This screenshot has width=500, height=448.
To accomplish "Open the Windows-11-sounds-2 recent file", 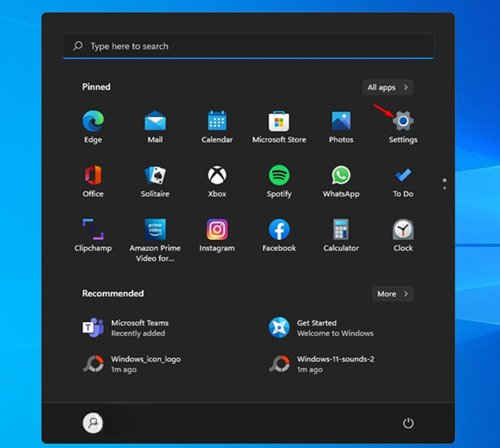I will point(322,364).
